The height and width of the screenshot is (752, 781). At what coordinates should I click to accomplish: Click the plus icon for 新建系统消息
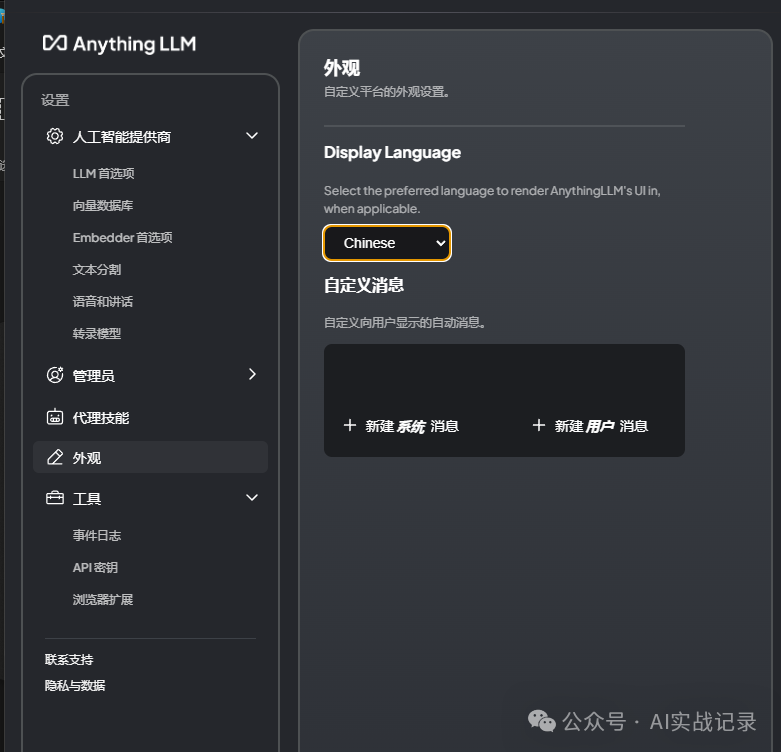pos(350,425)
